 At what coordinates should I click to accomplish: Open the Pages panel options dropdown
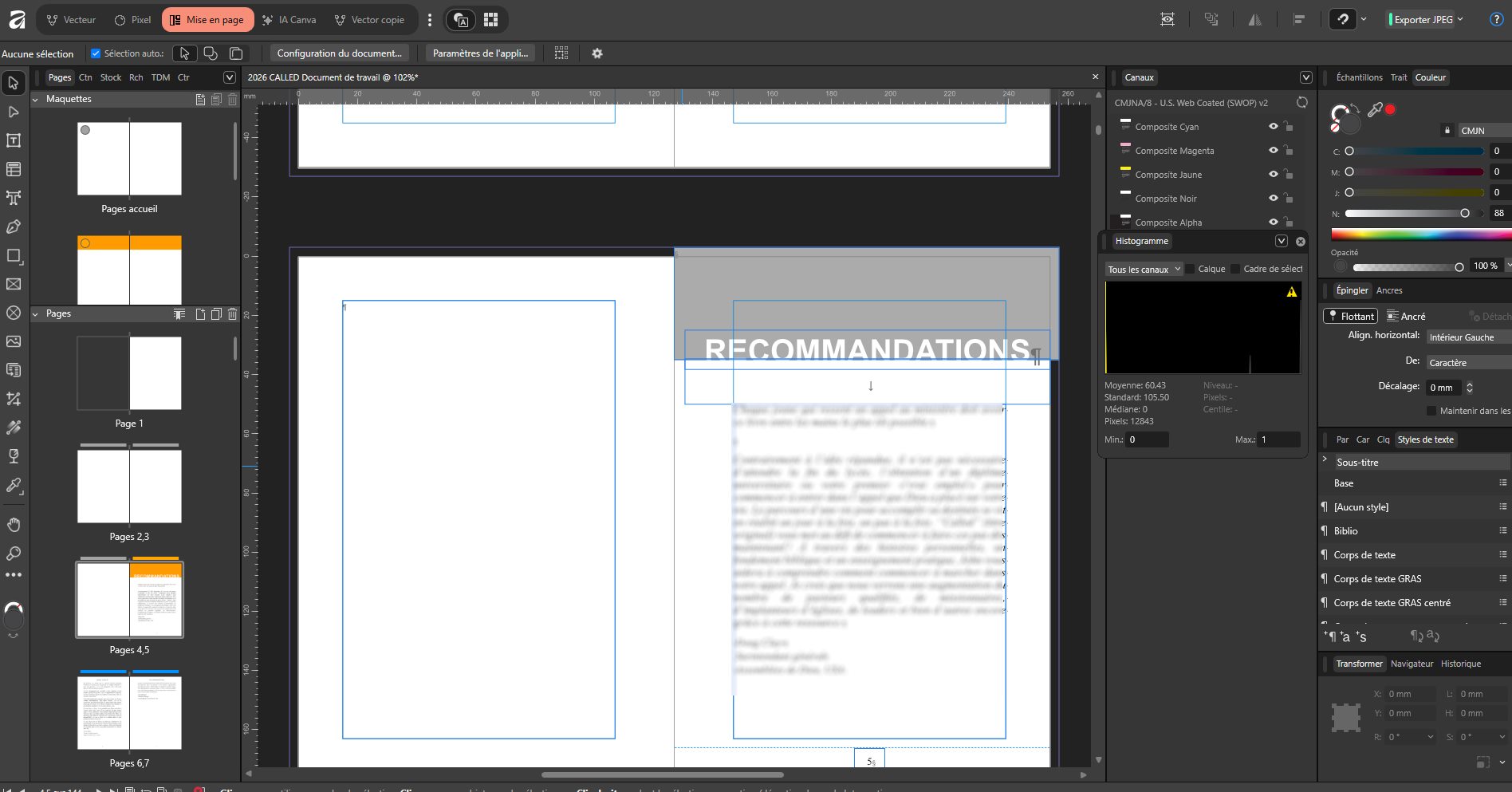[230, 77]
